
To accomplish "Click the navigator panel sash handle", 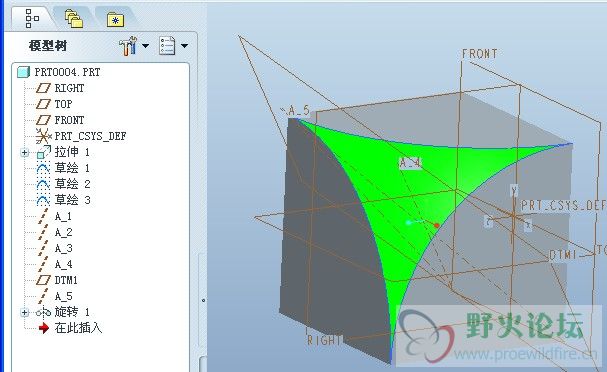I will pyautogui.click(x=203, y=300).
